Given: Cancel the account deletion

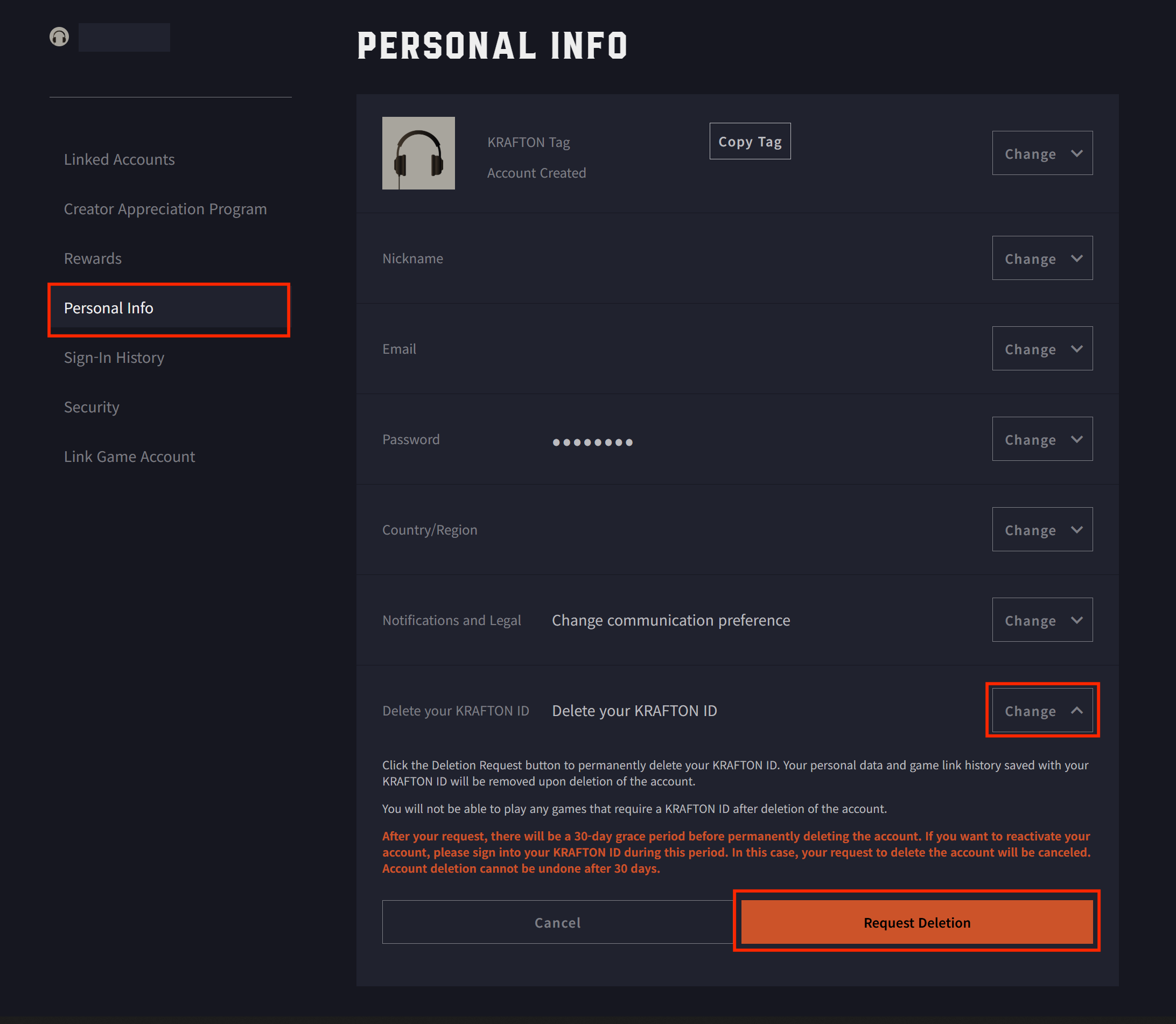Looking at the screenshot, I should click(x=558, y=922).
